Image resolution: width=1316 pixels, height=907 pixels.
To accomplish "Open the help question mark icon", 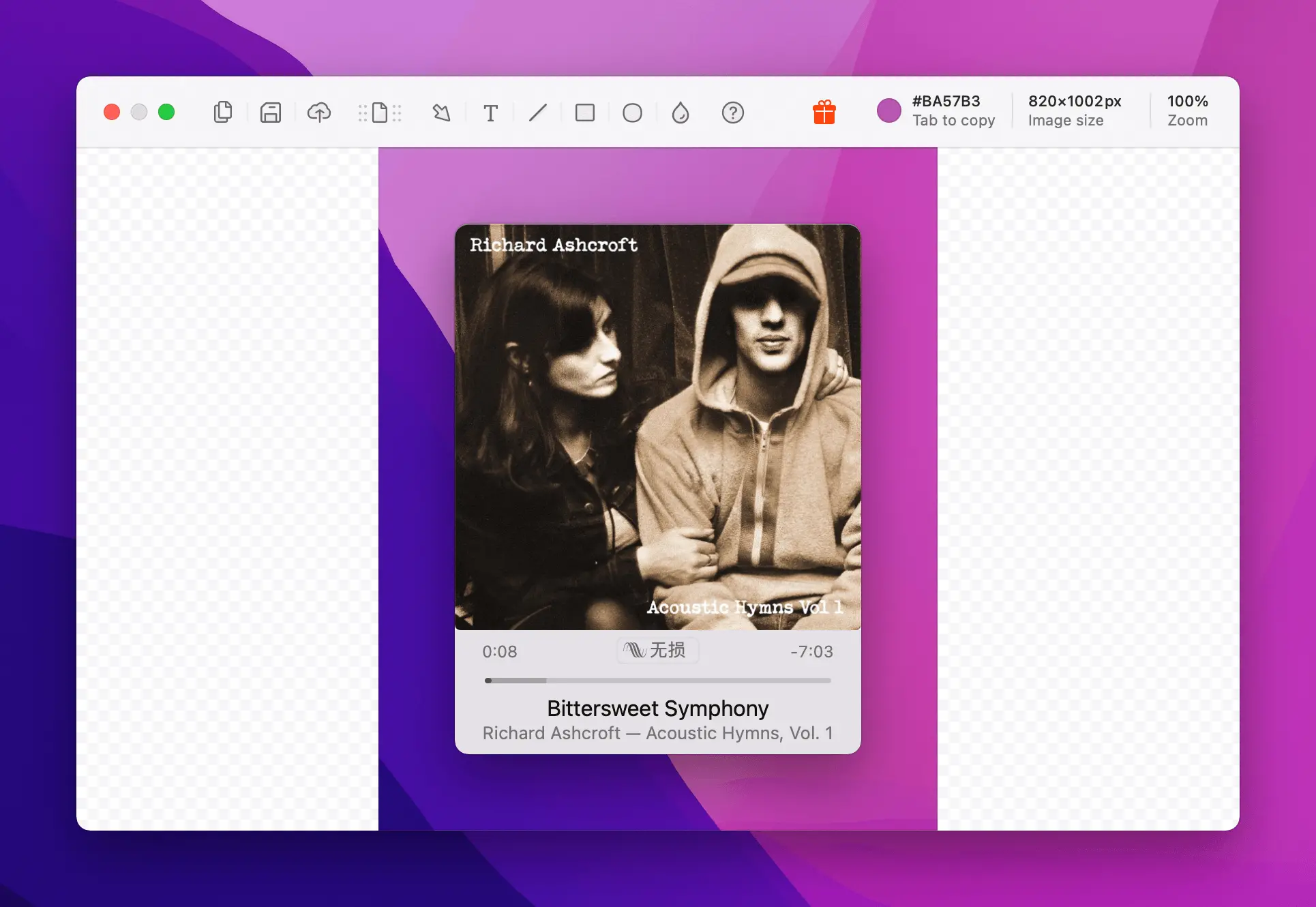I will click(733, 113).
